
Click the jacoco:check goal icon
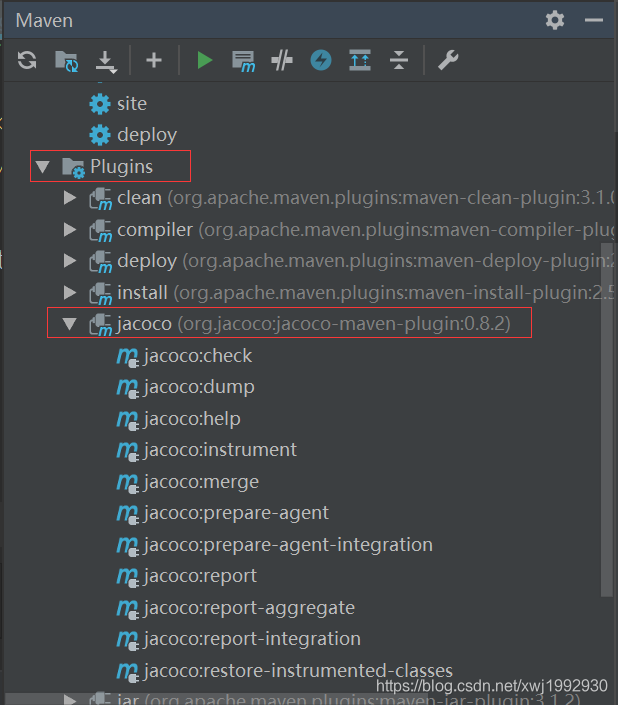click(128, 358)
